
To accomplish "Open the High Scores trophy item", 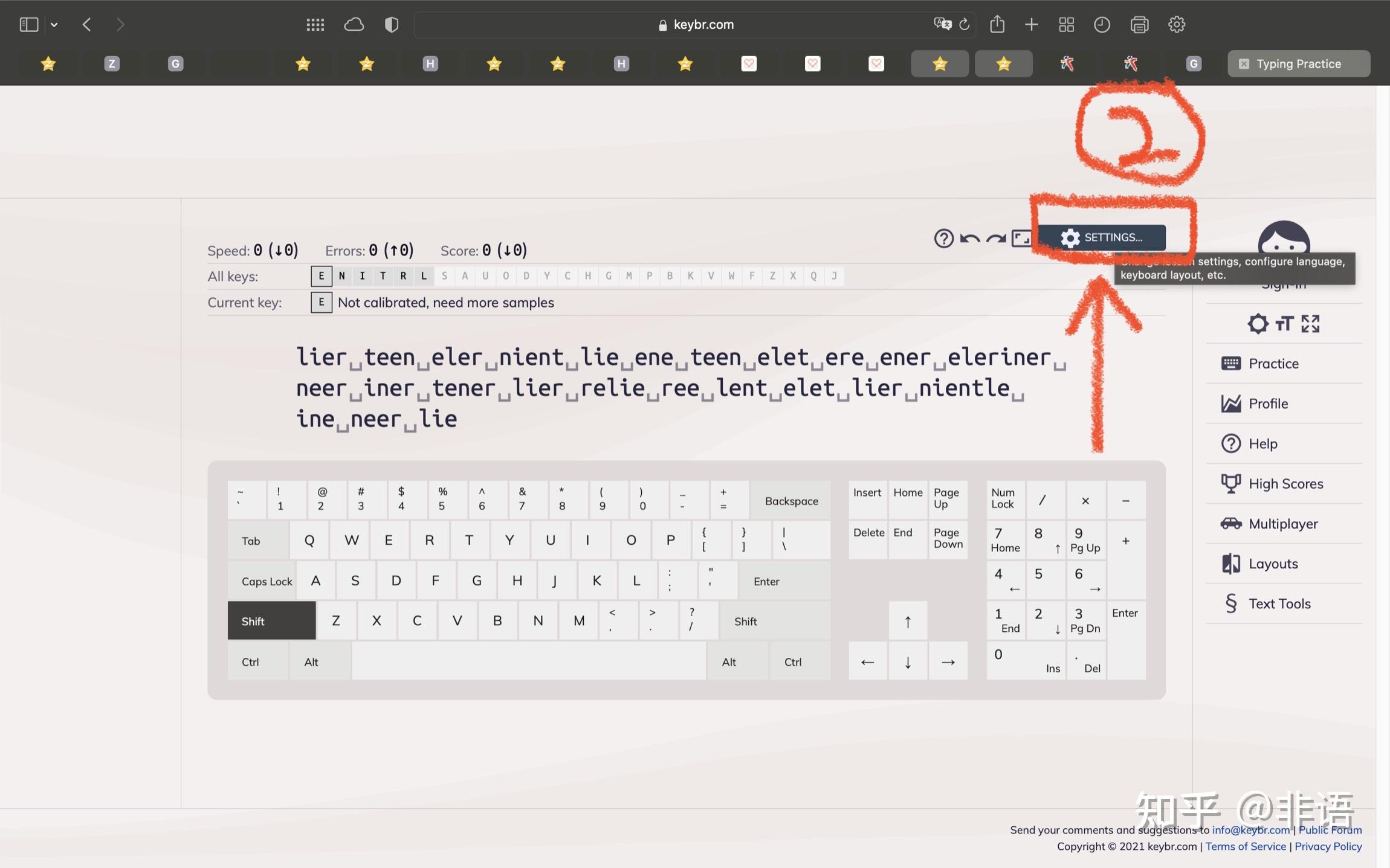I will click(1285, 484).
